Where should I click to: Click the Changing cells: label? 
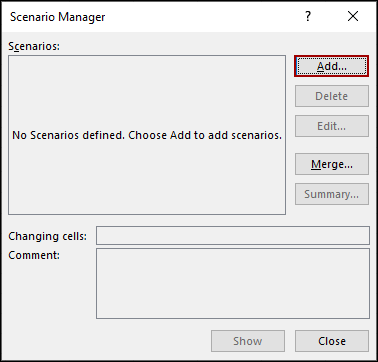point(47,236)
